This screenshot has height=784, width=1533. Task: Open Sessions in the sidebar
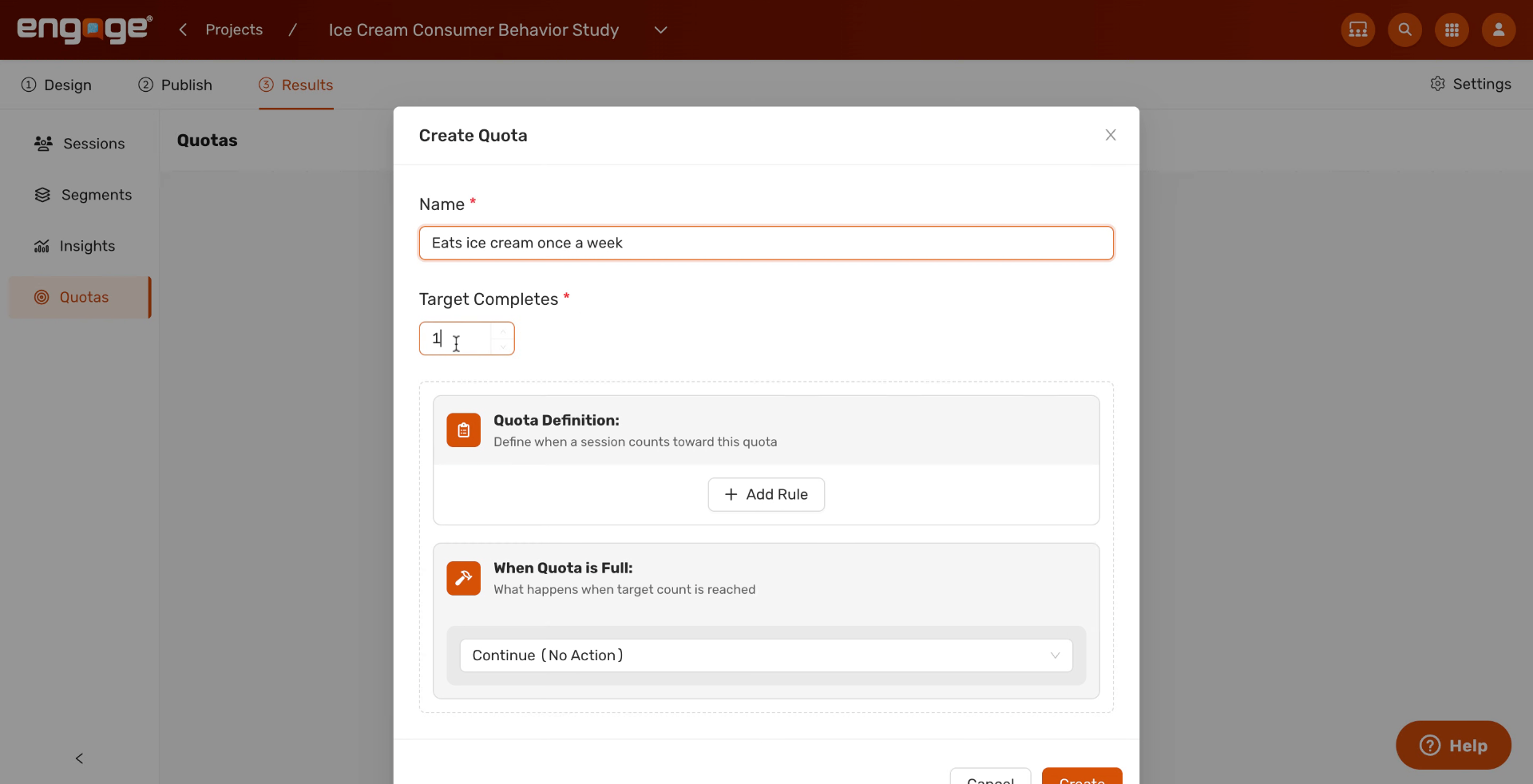pos(80,144)
